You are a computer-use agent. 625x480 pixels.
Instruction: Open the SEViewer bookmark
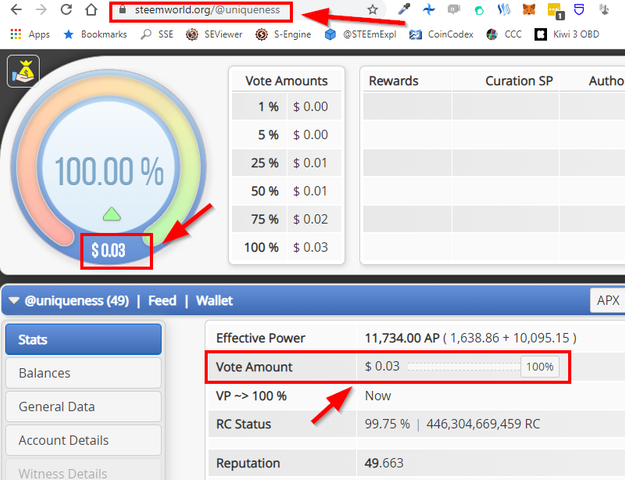pos(214,35)
